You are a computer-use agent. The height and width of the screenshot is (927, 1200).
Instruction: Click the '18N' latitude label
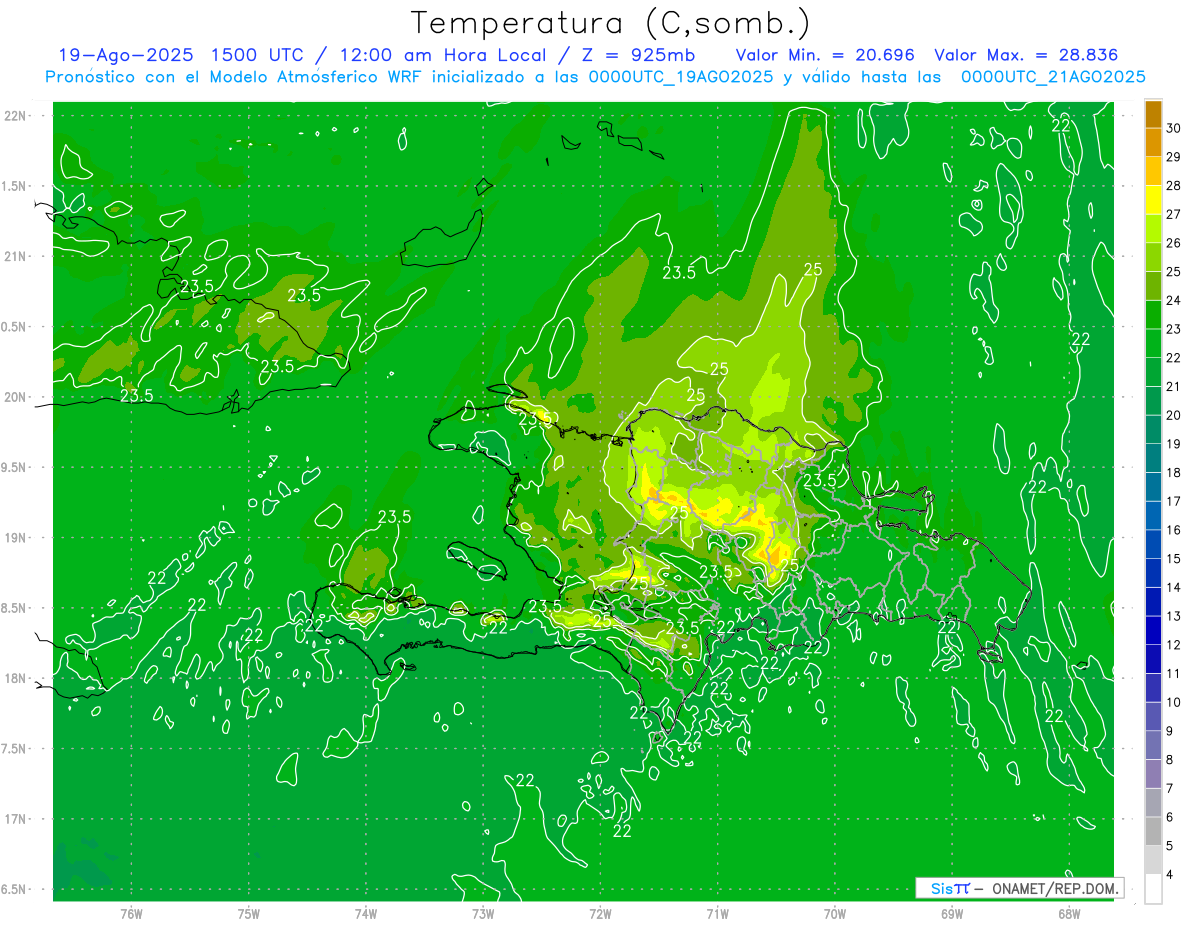(x=15, y=679)
